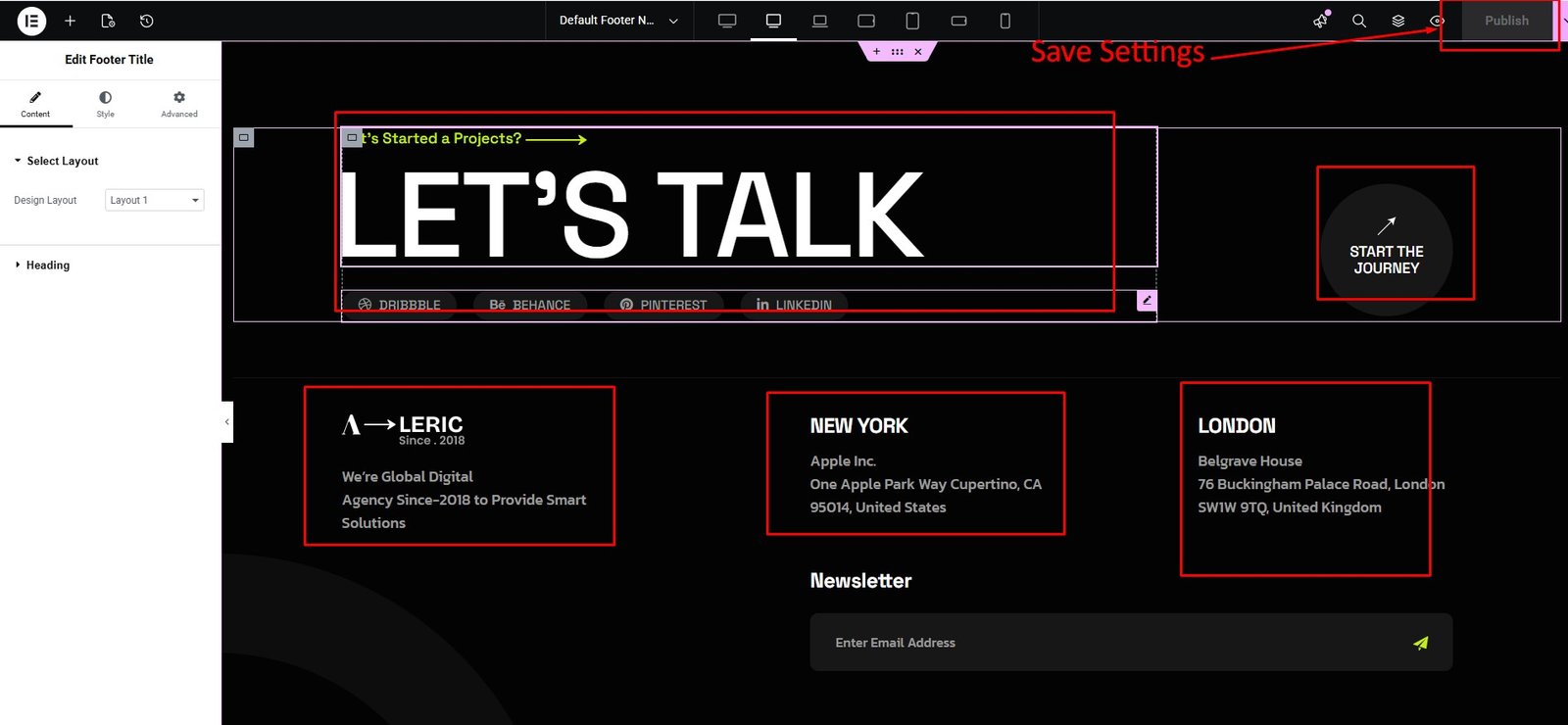Click the pink pencil edit widget handle

tap(1147, 301)
